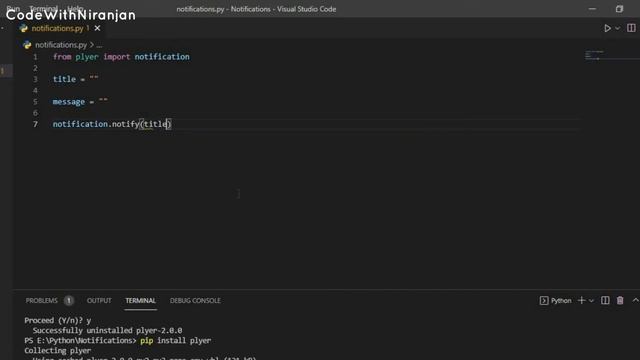Switch to the PROBLEMS panel tab

42,300
